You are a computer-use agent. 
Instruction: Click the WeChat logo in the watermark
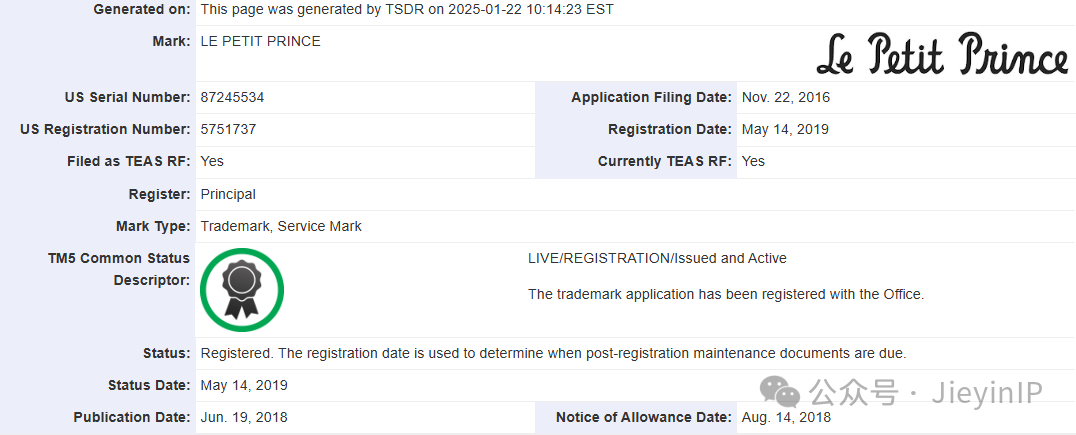780,392
